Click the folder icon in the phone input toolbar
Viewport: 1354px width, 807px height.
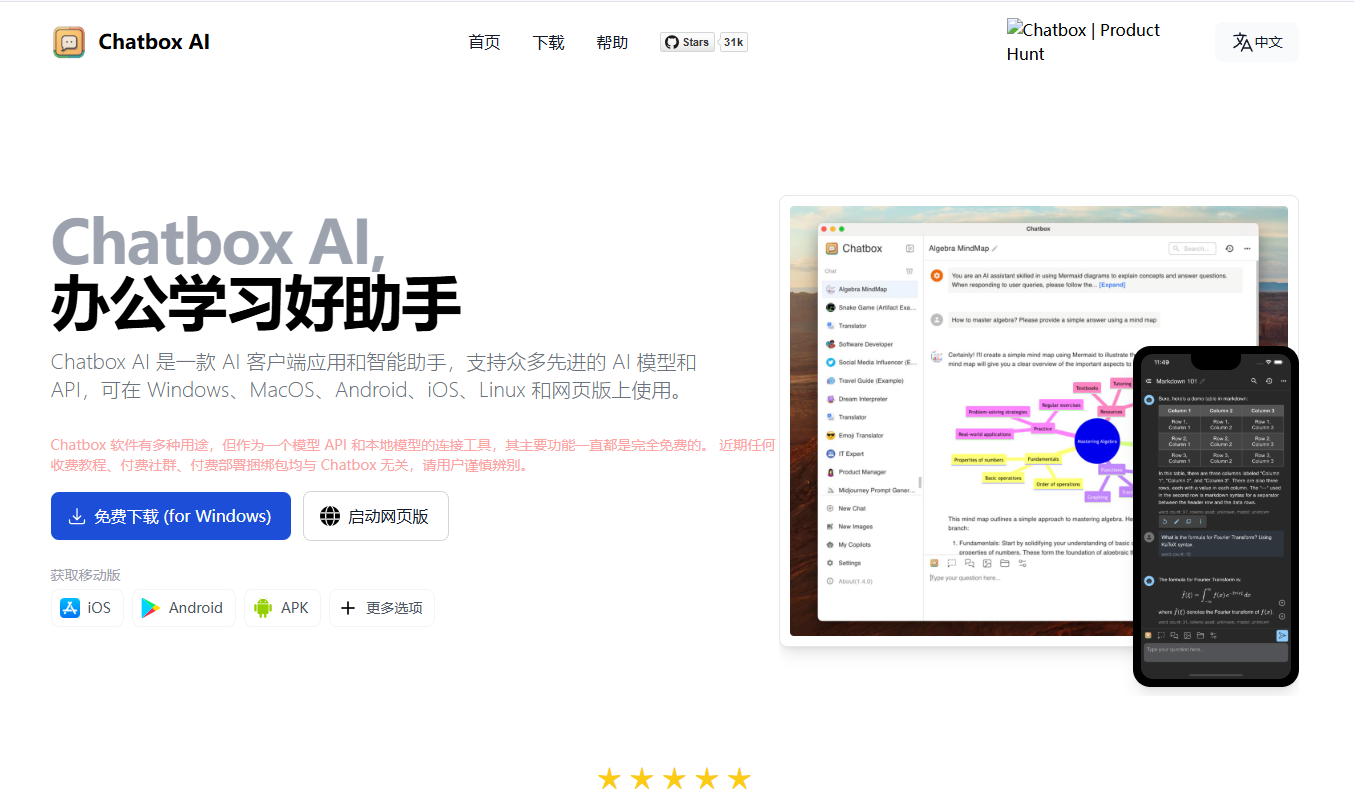1200,635
